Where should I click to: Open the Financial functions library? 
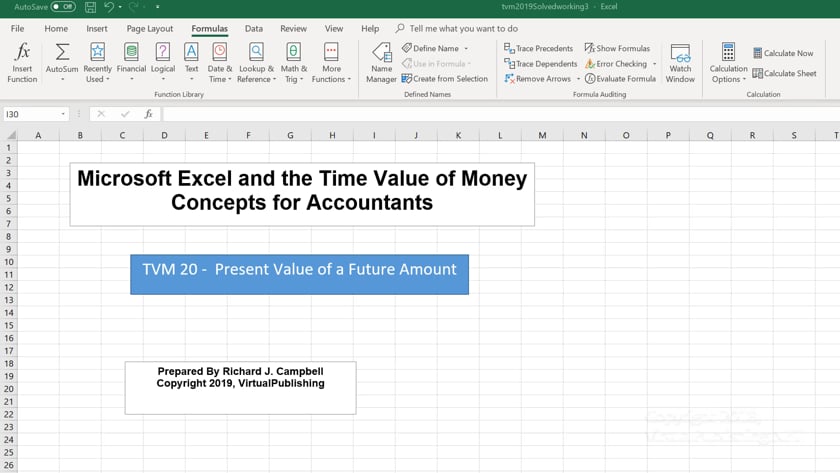131,63
